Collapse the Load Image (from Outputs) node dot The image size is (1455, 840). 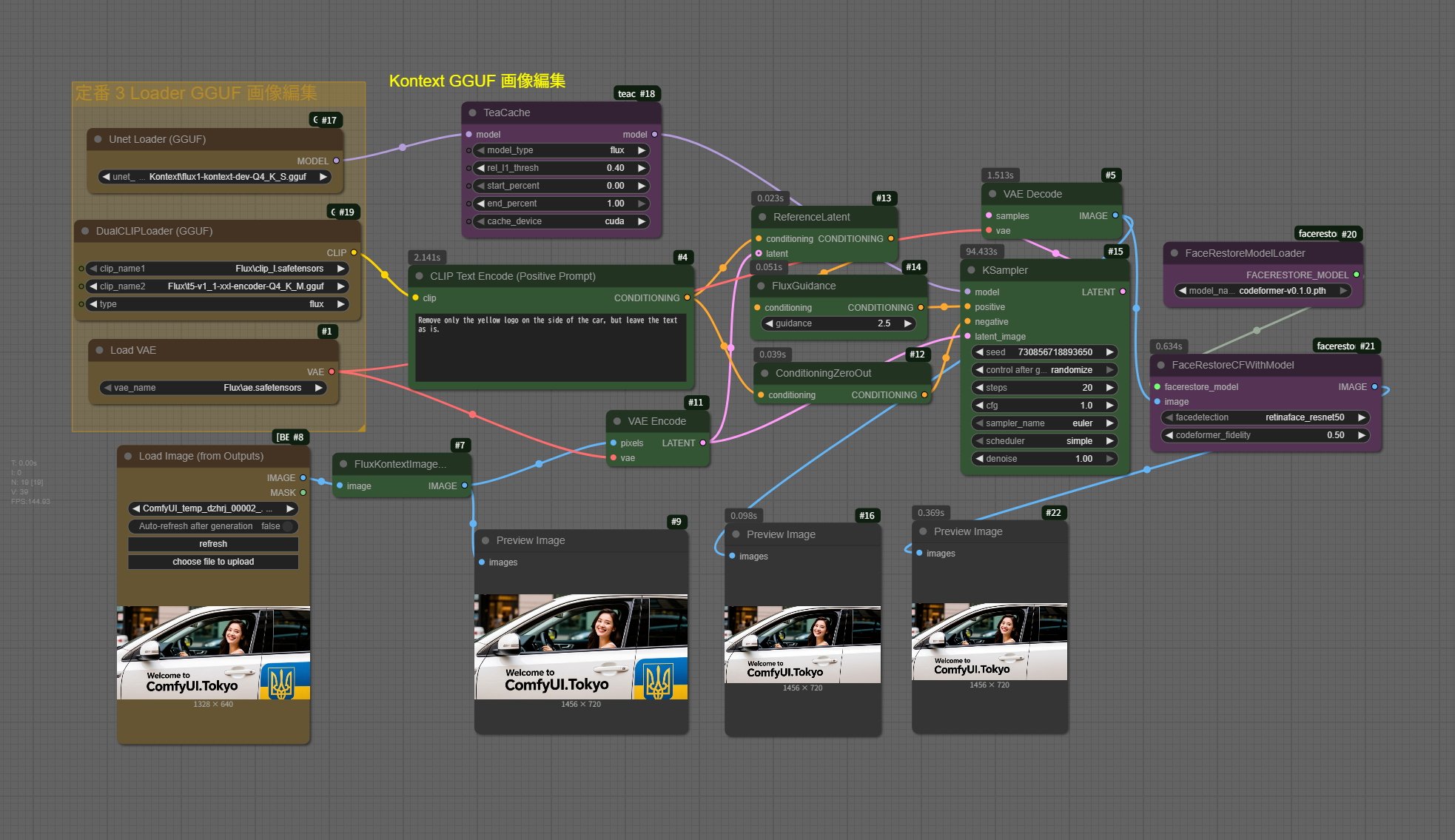(x=128, y=457)
